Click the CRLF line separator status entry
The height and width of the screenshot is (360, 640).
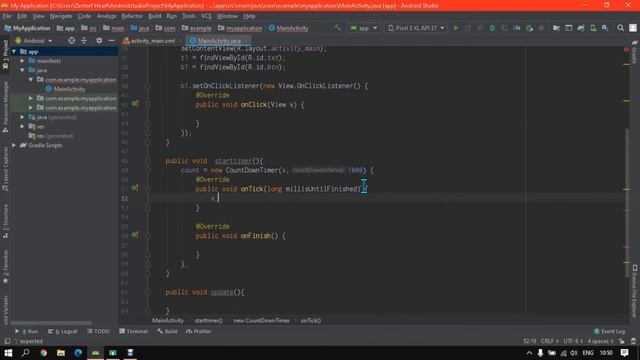coord(550,341)
